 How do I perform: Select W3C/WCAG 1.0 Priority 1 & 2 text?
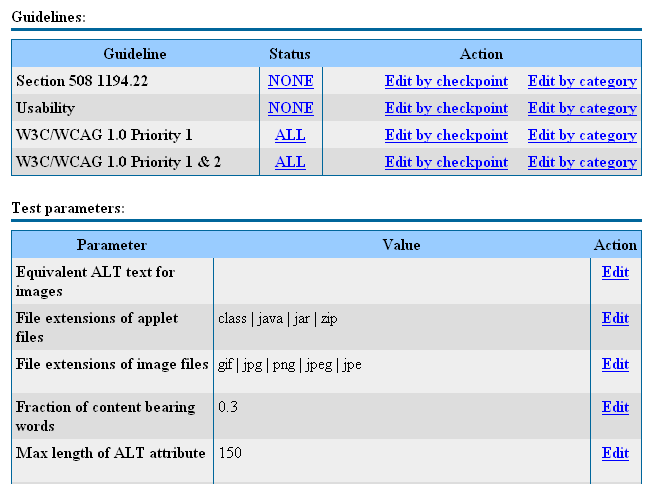coord(118,162)
